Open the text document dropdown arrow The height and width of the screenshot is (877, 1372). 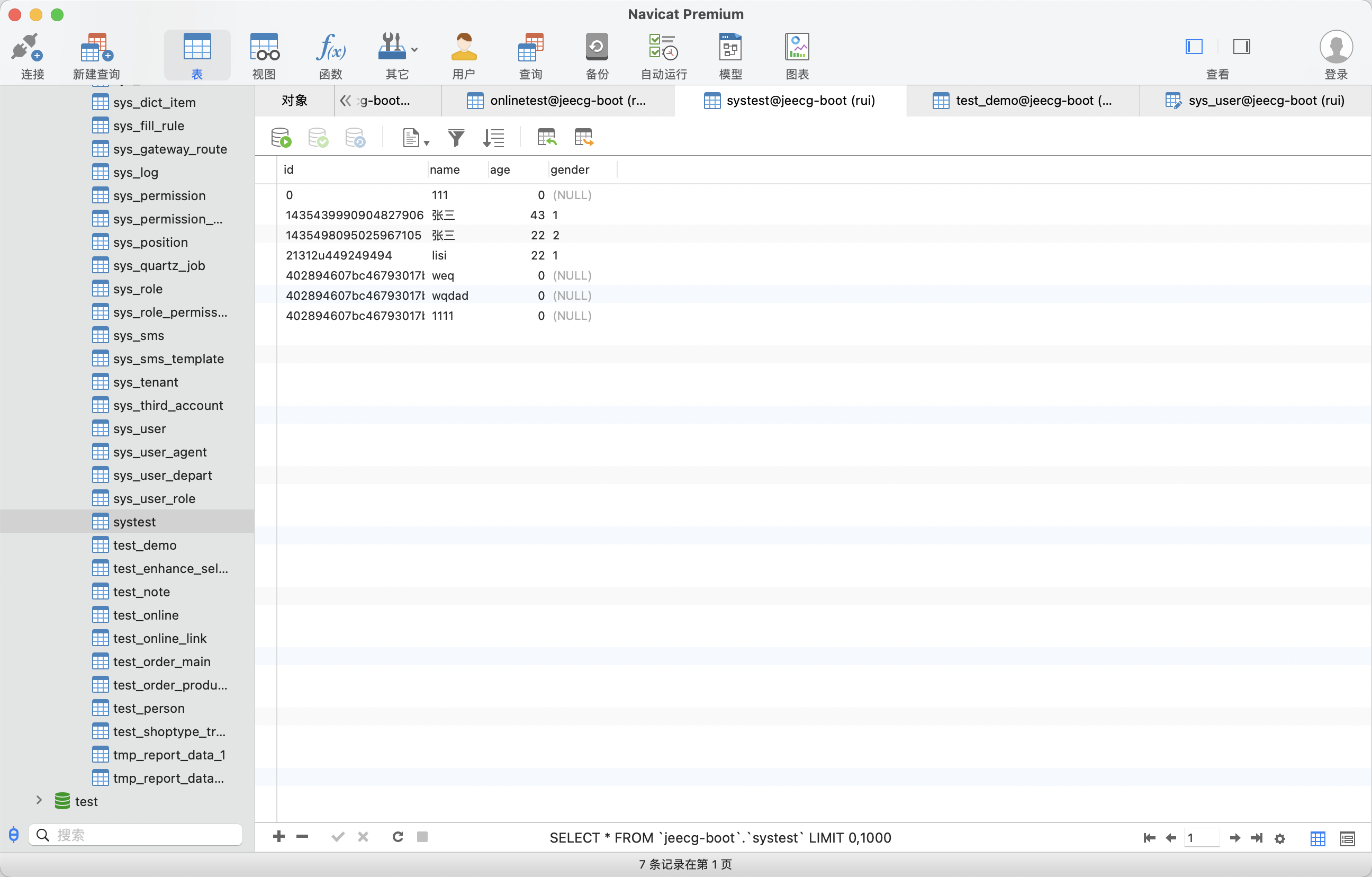point(426,142)
